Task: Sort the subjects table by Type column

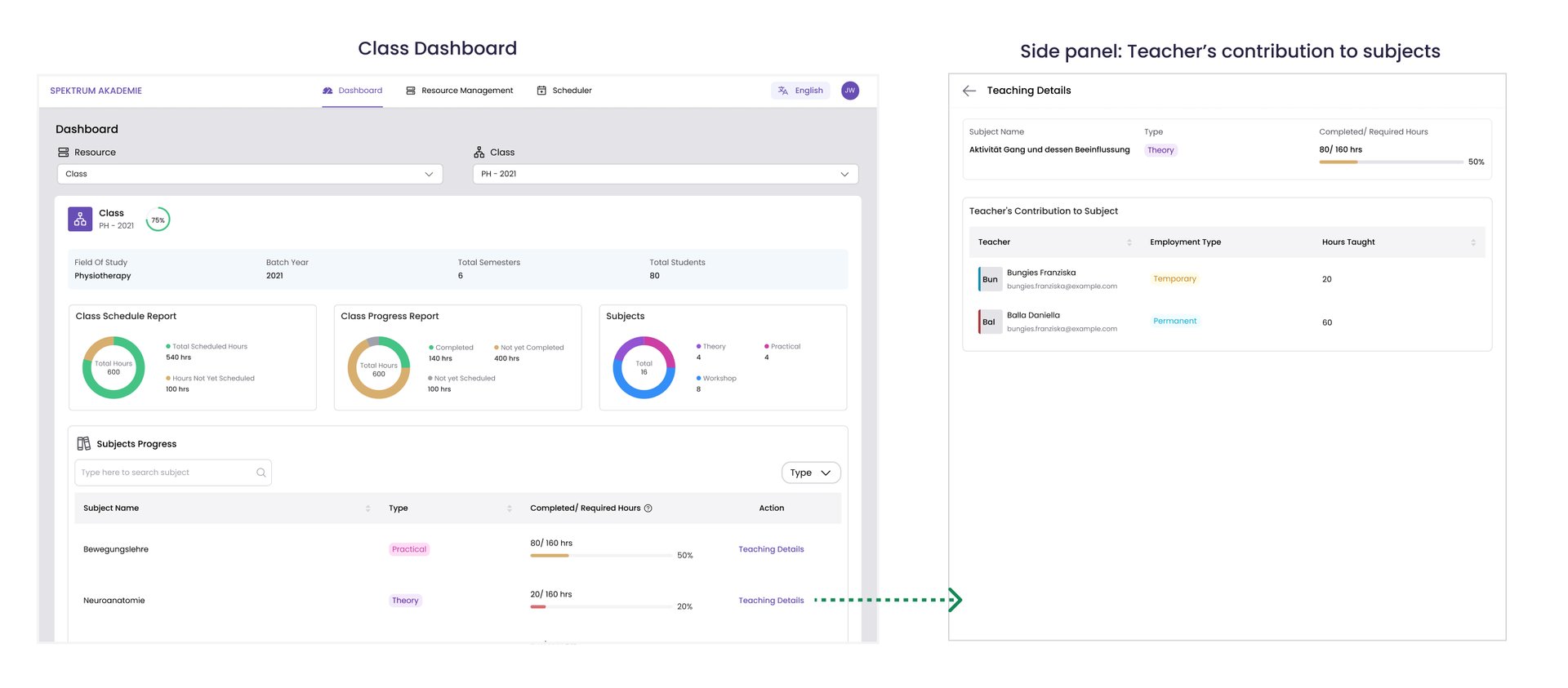Action: click(510, 508)
